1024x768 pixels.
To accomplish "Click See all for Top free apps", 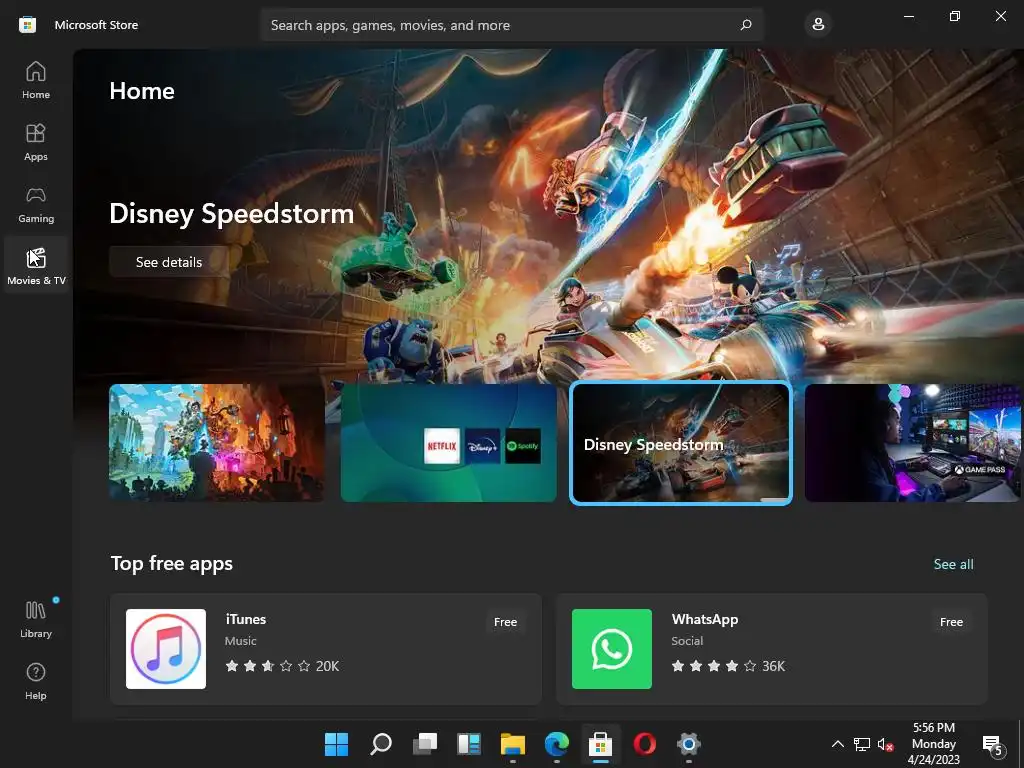I will [x=953, y=564].
